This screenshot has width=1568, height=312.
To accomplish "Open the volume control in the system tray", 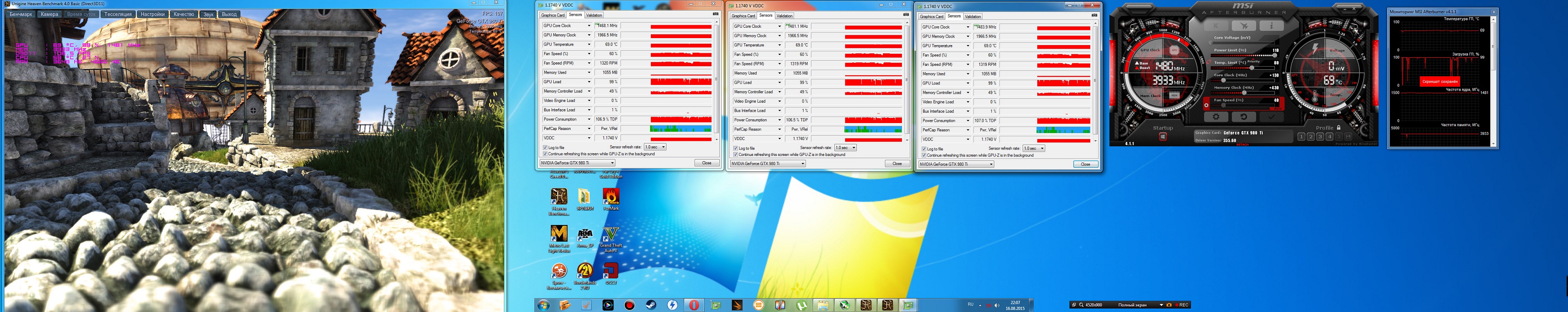I will pyautogui.click(x=997, y=305).
